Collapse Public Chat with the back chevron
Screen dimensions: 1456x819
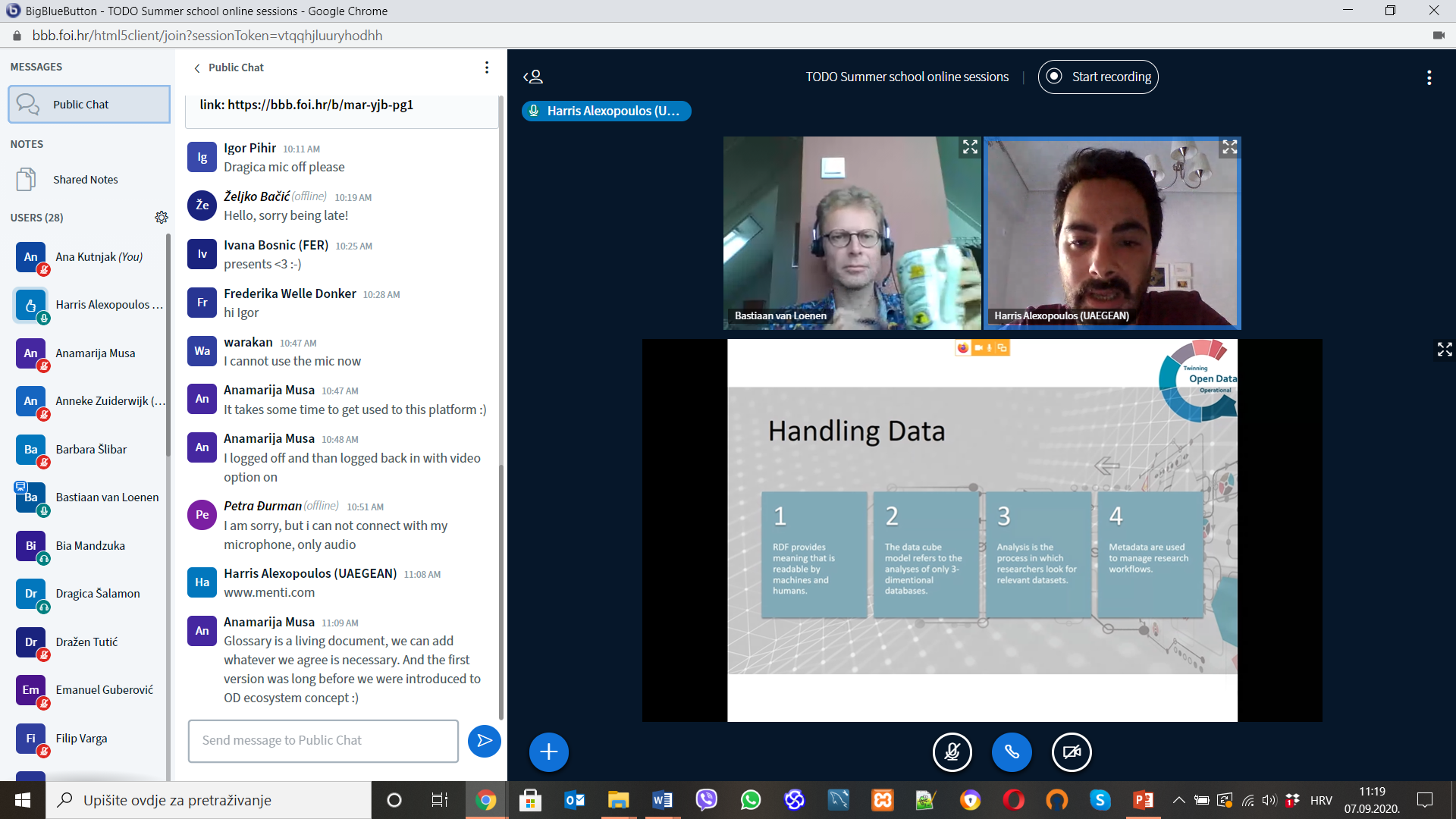[198, 68]
